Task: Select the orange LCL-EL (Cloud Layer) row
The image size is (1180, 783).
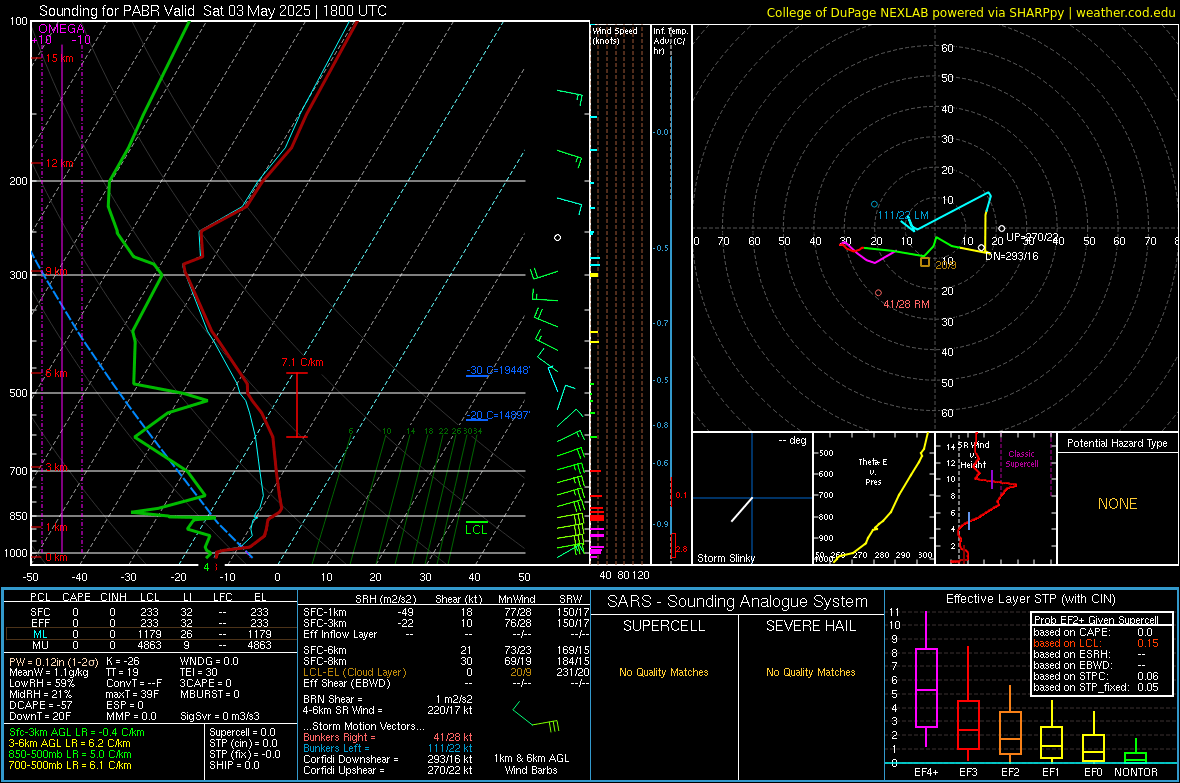Action: pos(446,672)
